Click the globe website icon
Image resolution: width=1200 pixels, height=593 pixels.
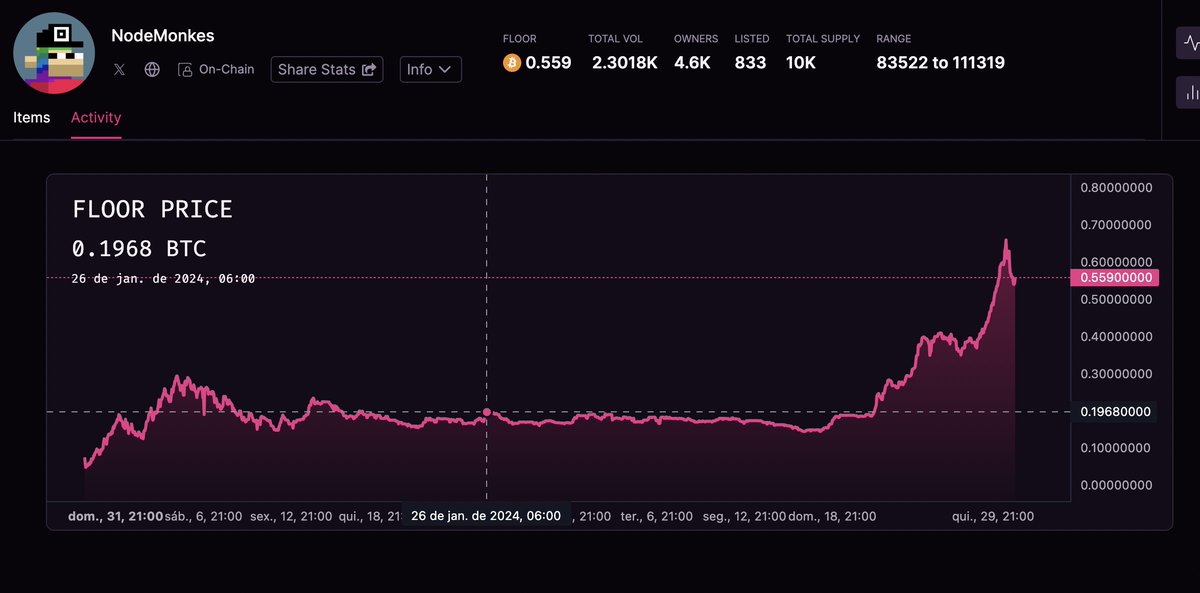152,69
